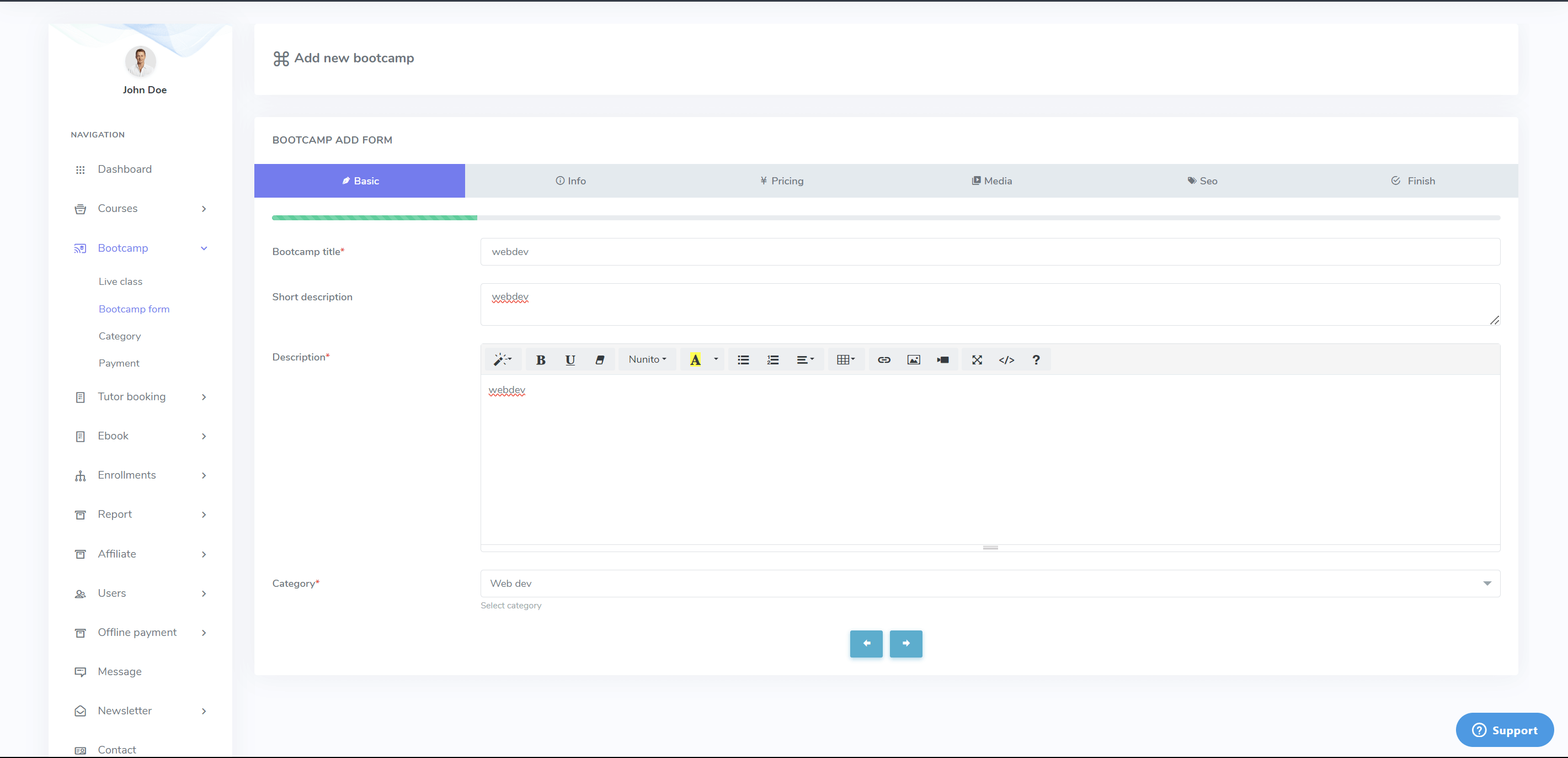This screenshot has width=1568, height=758.
Task: Open Live class sidebar link
Action: [x=120, y=282]
